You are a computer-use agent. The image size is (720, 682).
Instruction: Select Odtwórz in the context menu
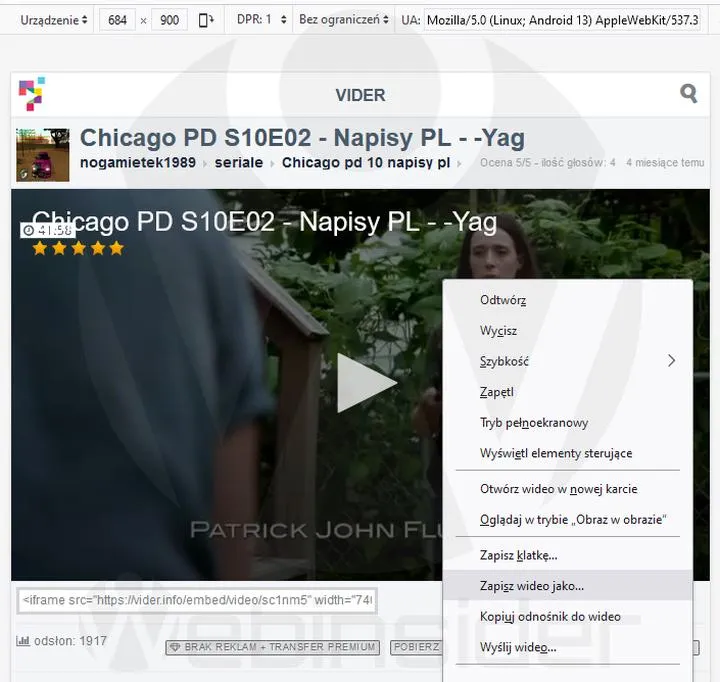(x=503, y=300)
